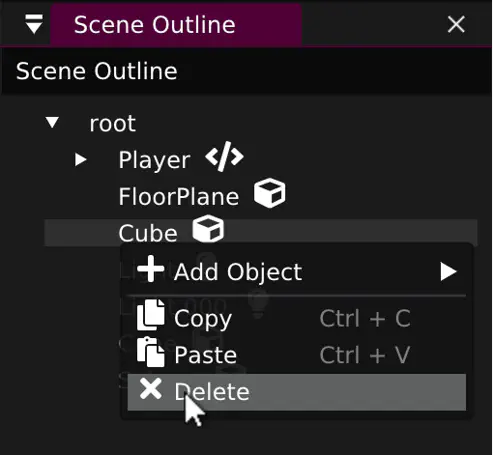This screenshot has width=494, height=455.
Task: Click the mesh cube icon beside FloorPlane
Action: pos(270,193)
